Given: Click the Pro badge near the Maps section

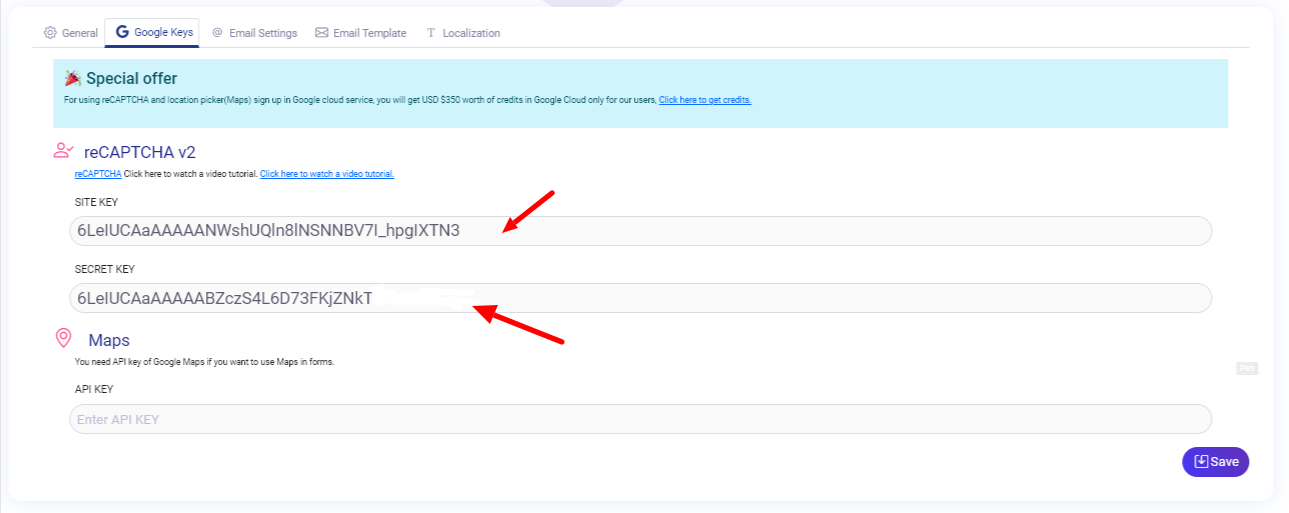Looking at the screenshot, I should [x=1247, y=369].
